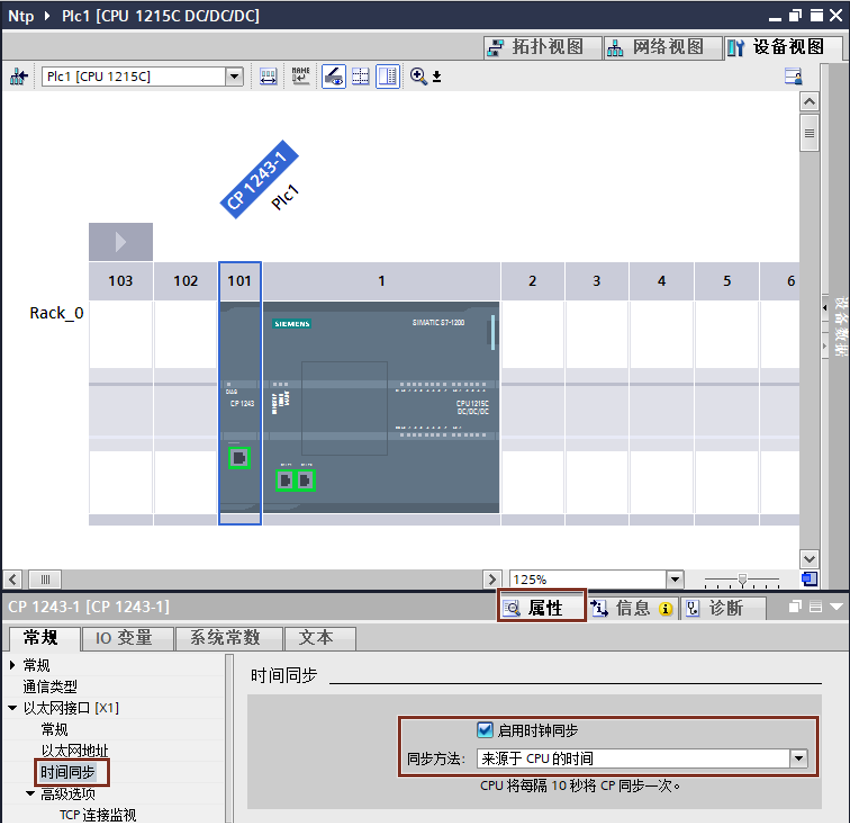851x823 pixels.
Task: Click the Plc1 device label
Action: pos(285,197)
